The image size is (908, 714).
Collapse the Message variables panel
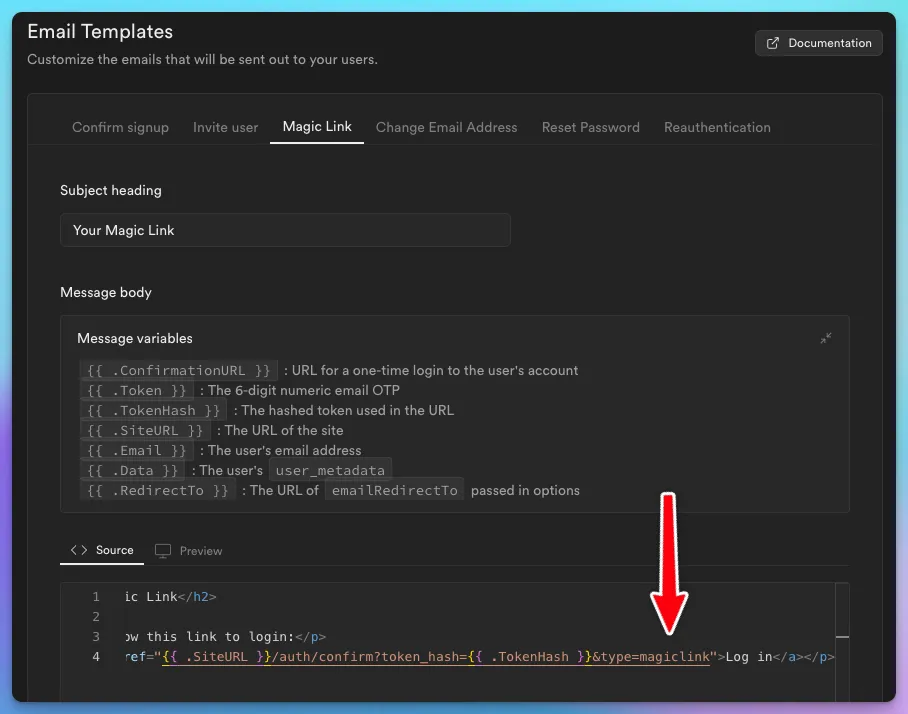point(826,338)
